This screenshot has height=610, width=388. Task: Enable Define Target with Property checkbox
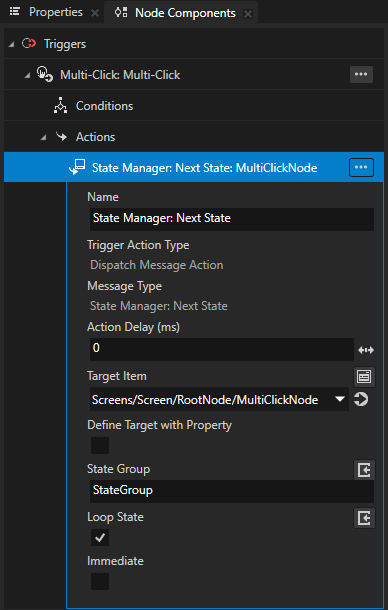tap(100, 445)
